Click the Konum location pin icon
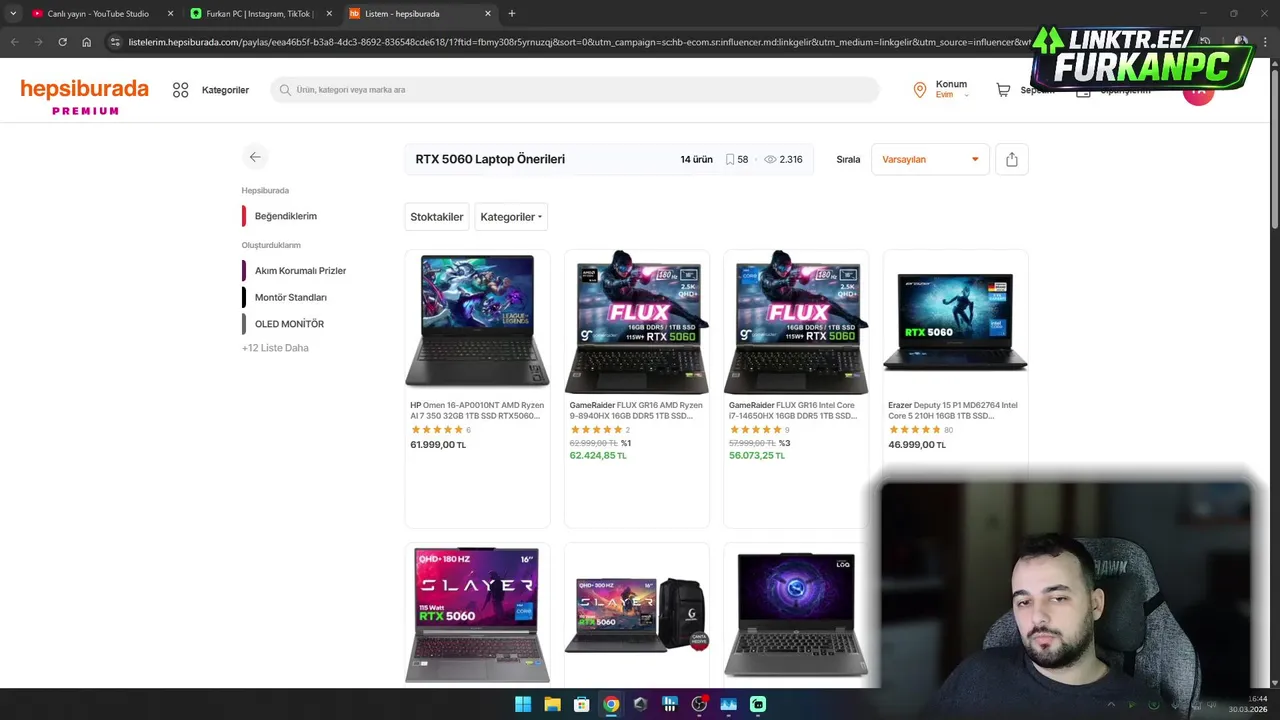This screenshot has height=720, width=1280. click(x=920, y=90)
